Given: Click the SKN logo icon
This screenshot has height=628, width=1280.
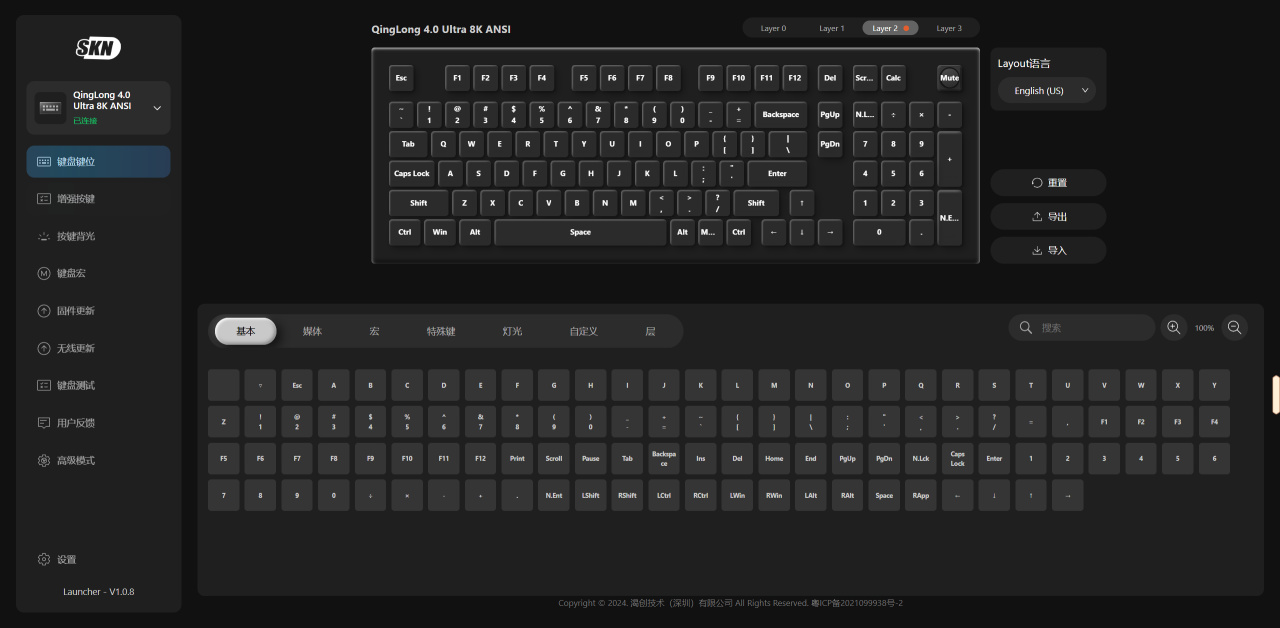Looking at the screenshot, I should (98, 48).
